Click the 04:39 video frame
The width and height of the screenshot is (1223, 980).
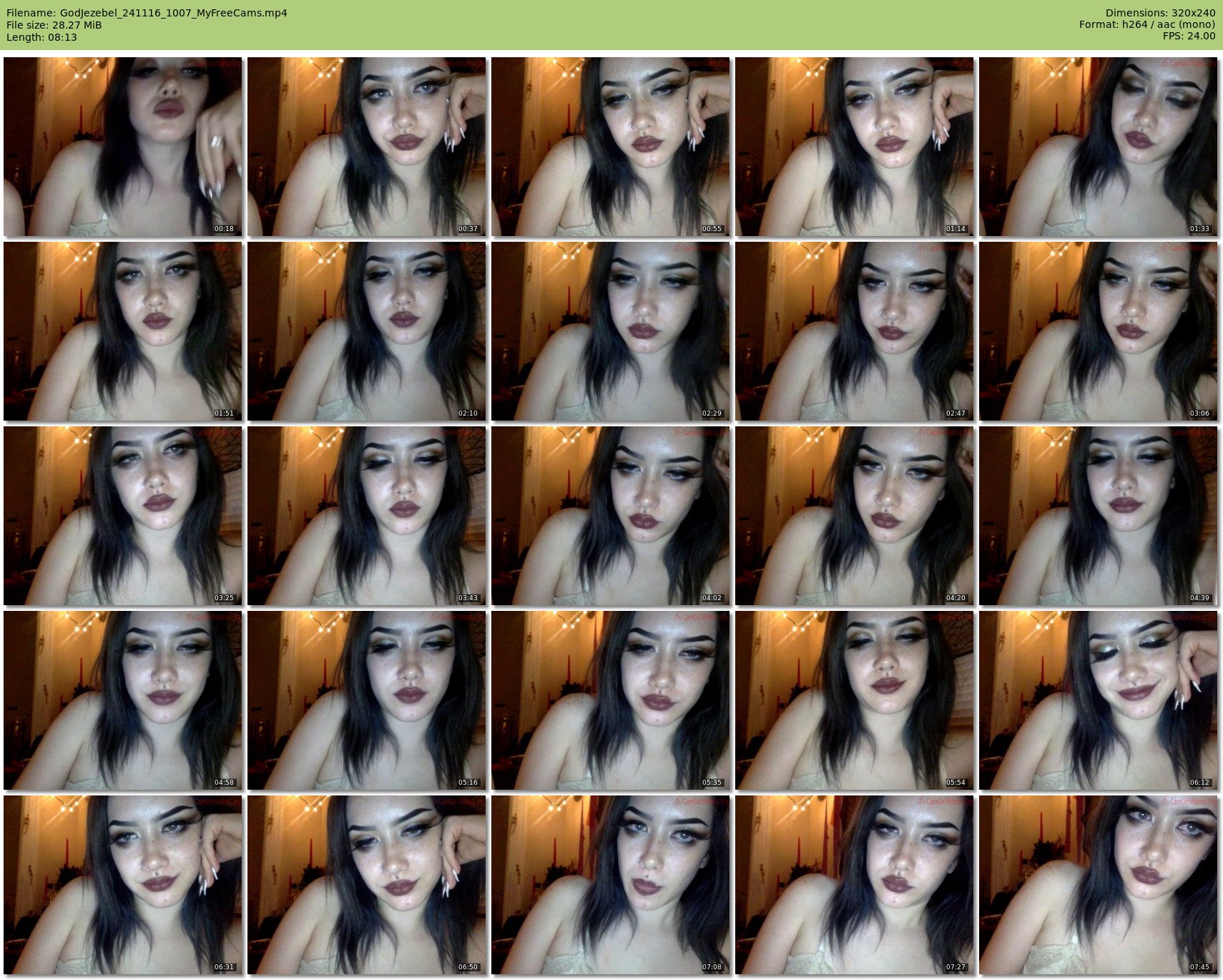coord(1098,516)
